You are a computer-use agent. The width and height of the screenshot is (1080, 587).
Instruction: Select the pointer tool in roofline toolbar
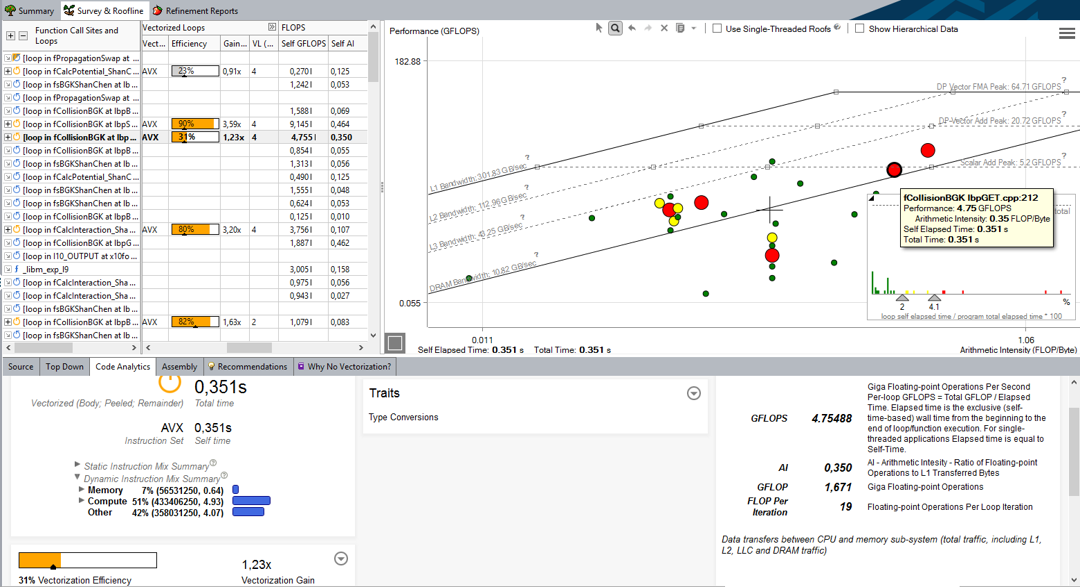[x=599, y=28]
